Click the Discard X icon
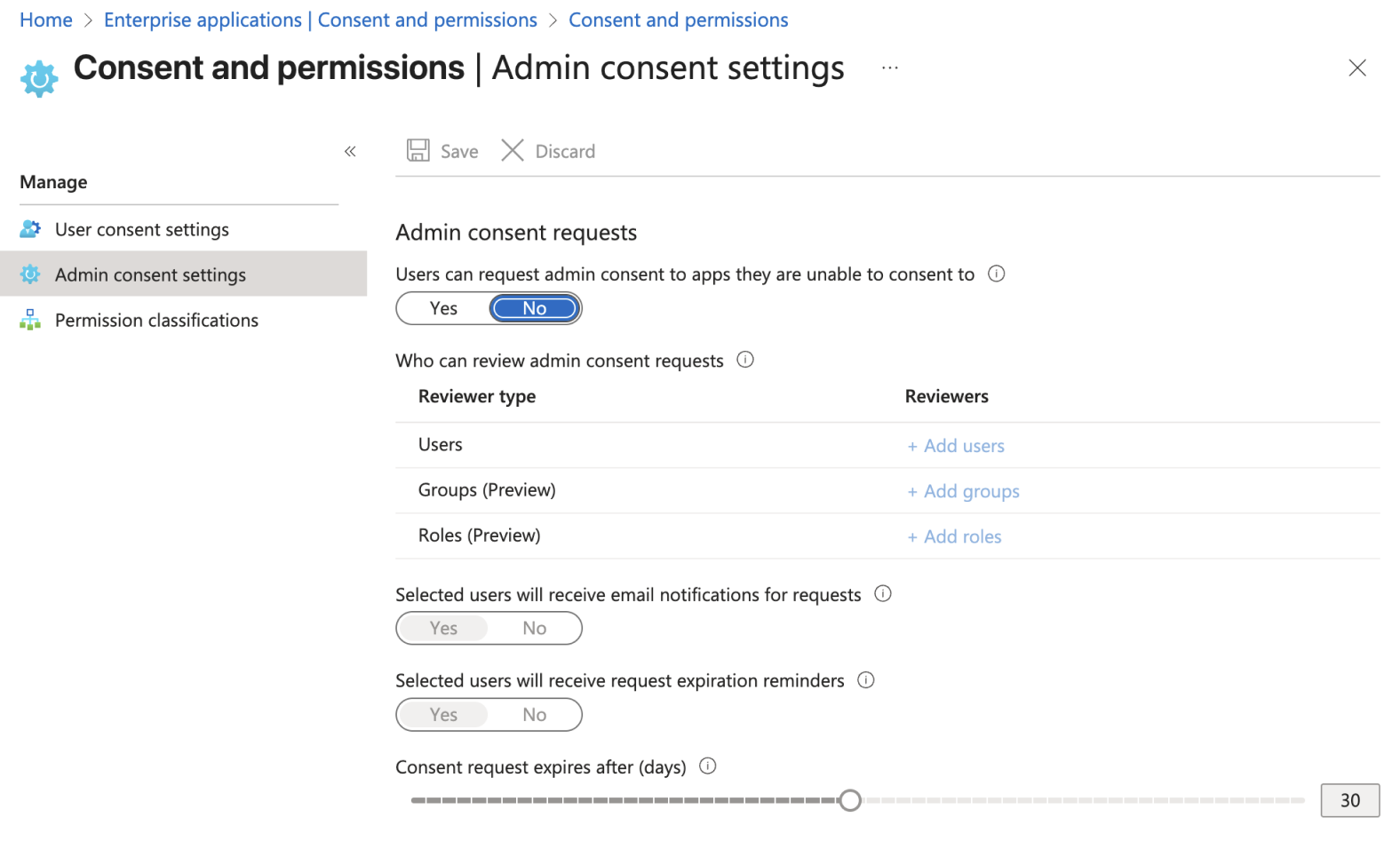The image size is (1400, 849). tap(513, 150)
